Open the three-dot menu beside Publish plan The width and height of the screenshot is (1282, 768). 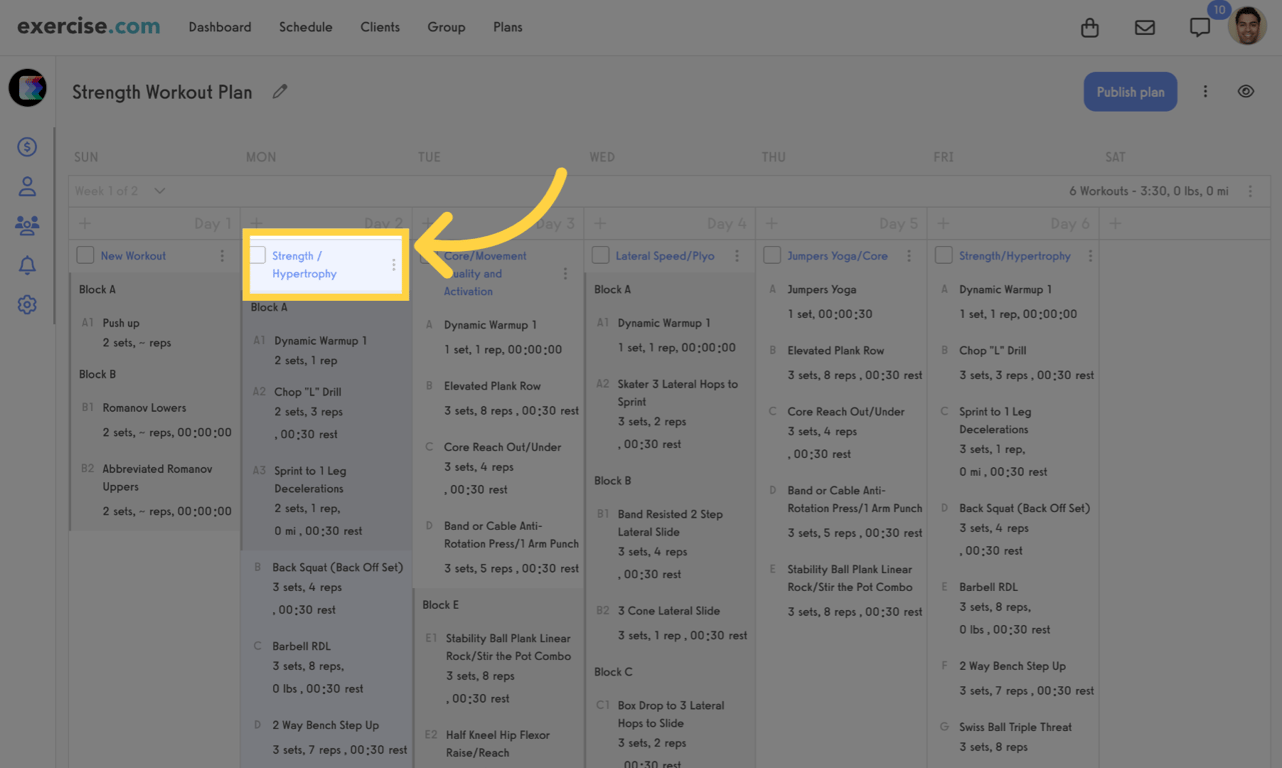1205,90
